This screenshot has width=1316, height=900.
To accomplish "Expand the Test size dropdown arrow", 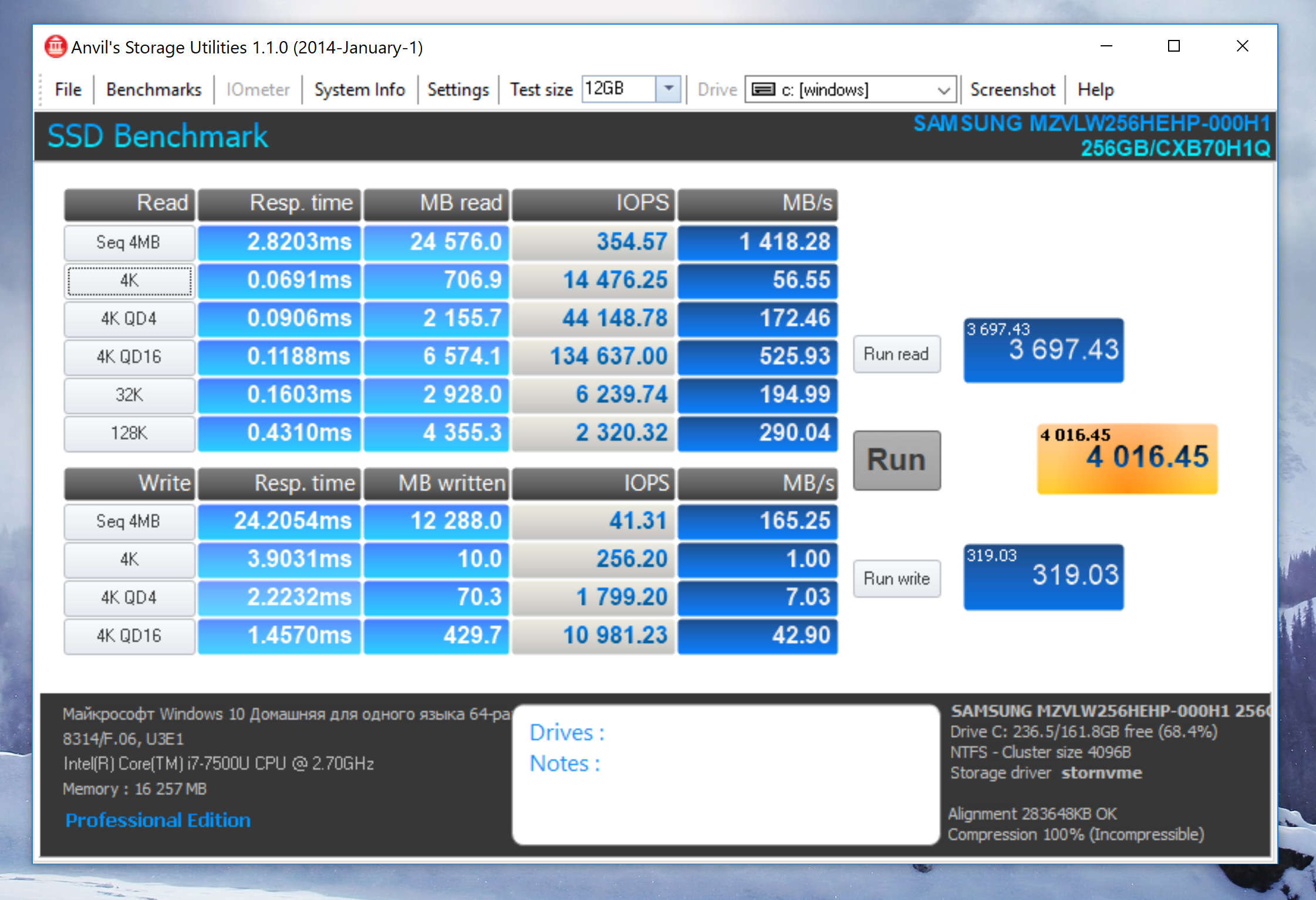I will (x=668, y=89).
